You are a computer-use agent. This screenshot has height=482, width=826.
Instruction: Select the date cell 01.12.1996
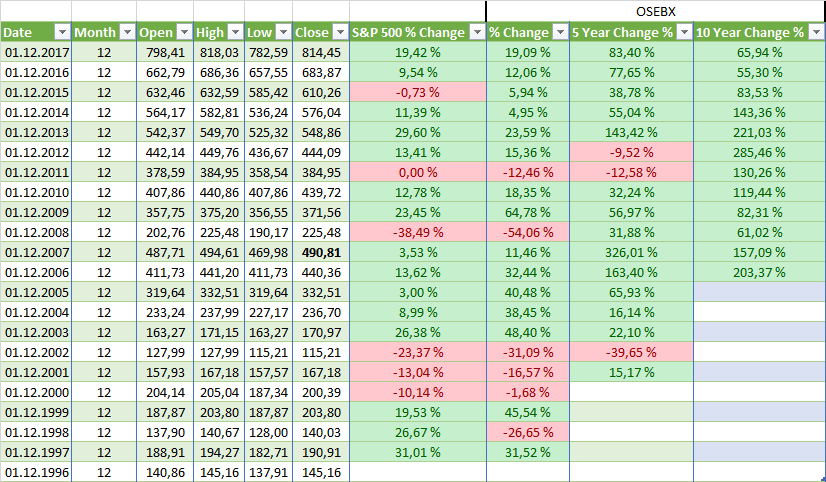pyautogui.click(x=36, y=473)
